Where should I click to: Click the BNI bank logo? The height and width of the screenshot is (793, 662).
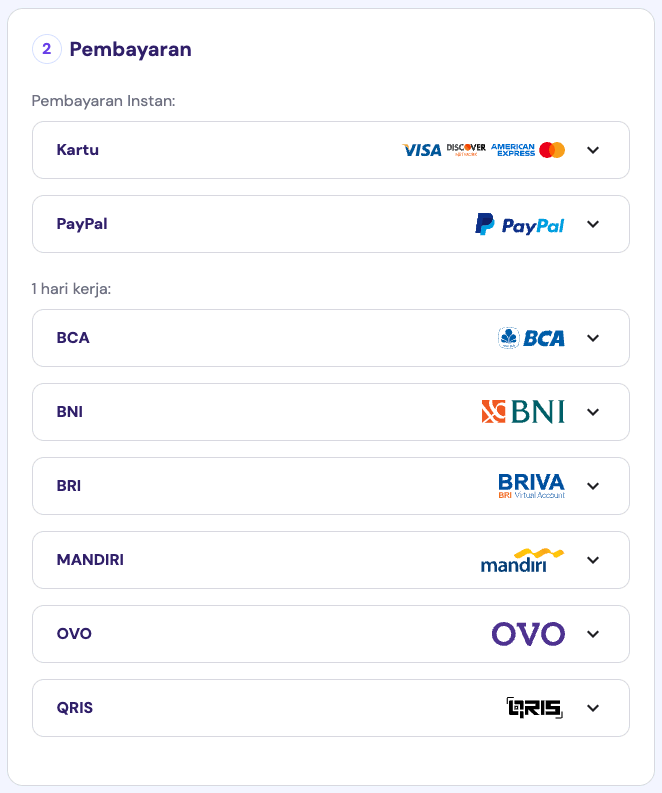click(522, 412)
